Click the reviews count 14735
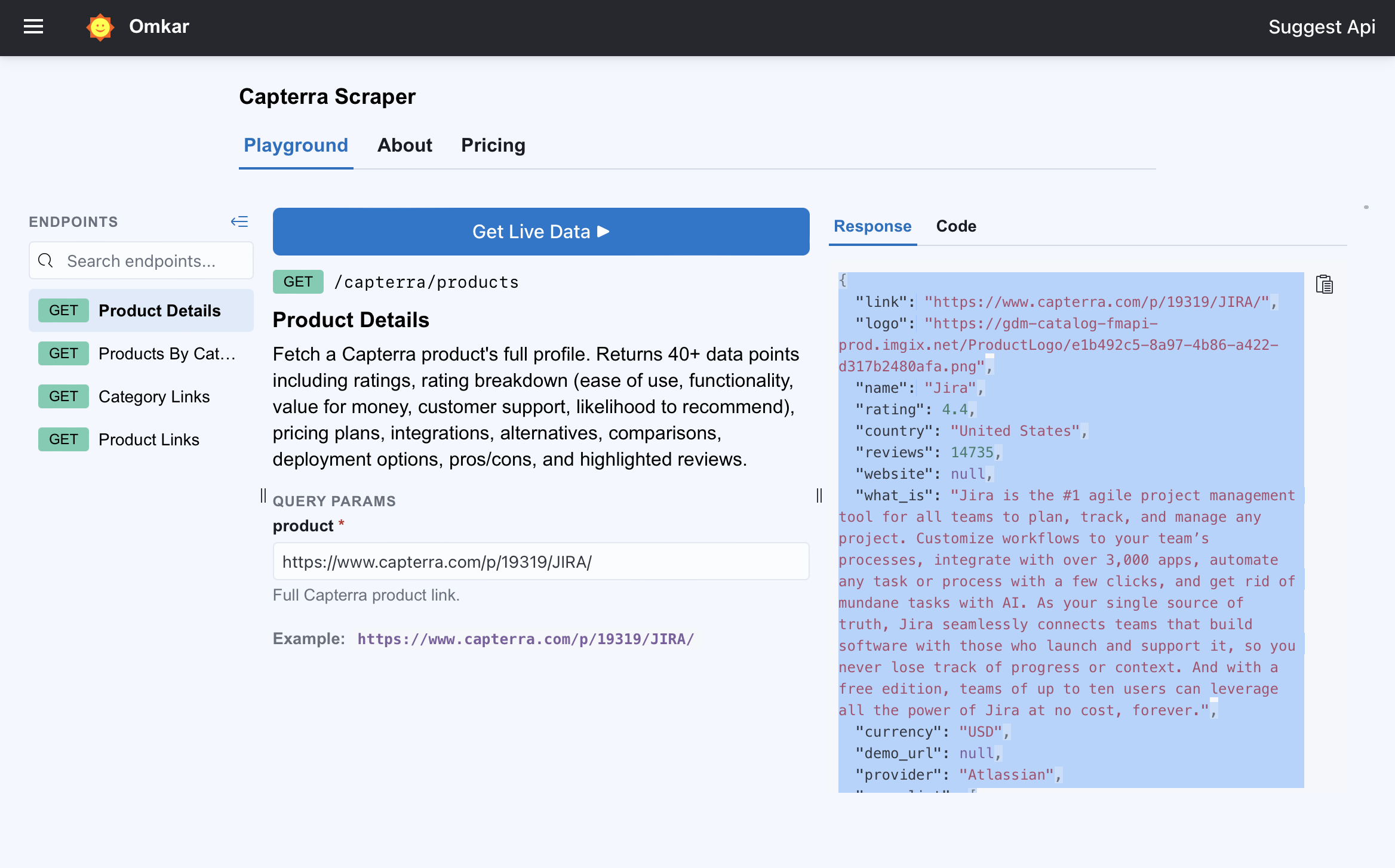Viewport: 1395px width, 868px height. point(972,453)
